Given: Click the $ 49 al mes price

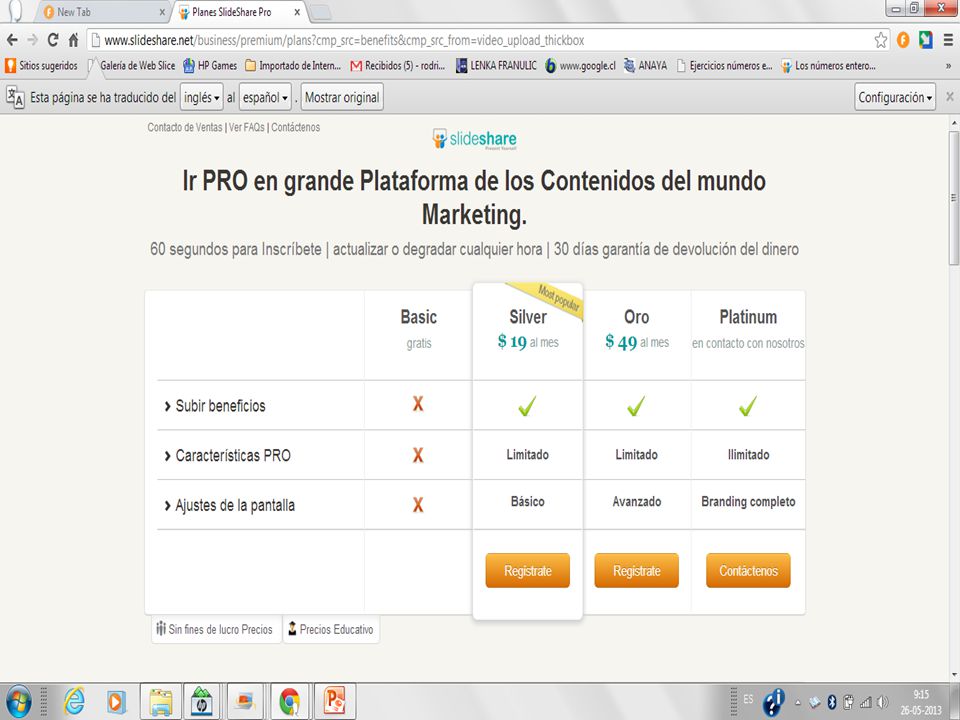Looking at the screenshot, I should point(637,342).
